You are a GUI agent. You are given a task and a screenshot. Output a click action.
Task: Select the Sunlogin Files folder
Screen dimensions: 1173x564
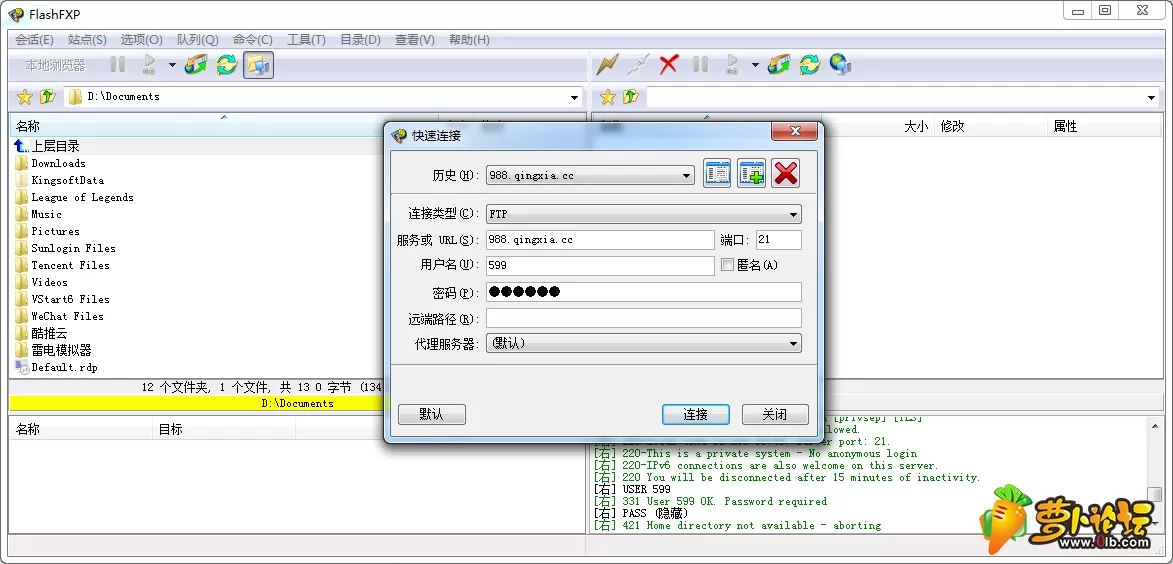coord(73,248)
